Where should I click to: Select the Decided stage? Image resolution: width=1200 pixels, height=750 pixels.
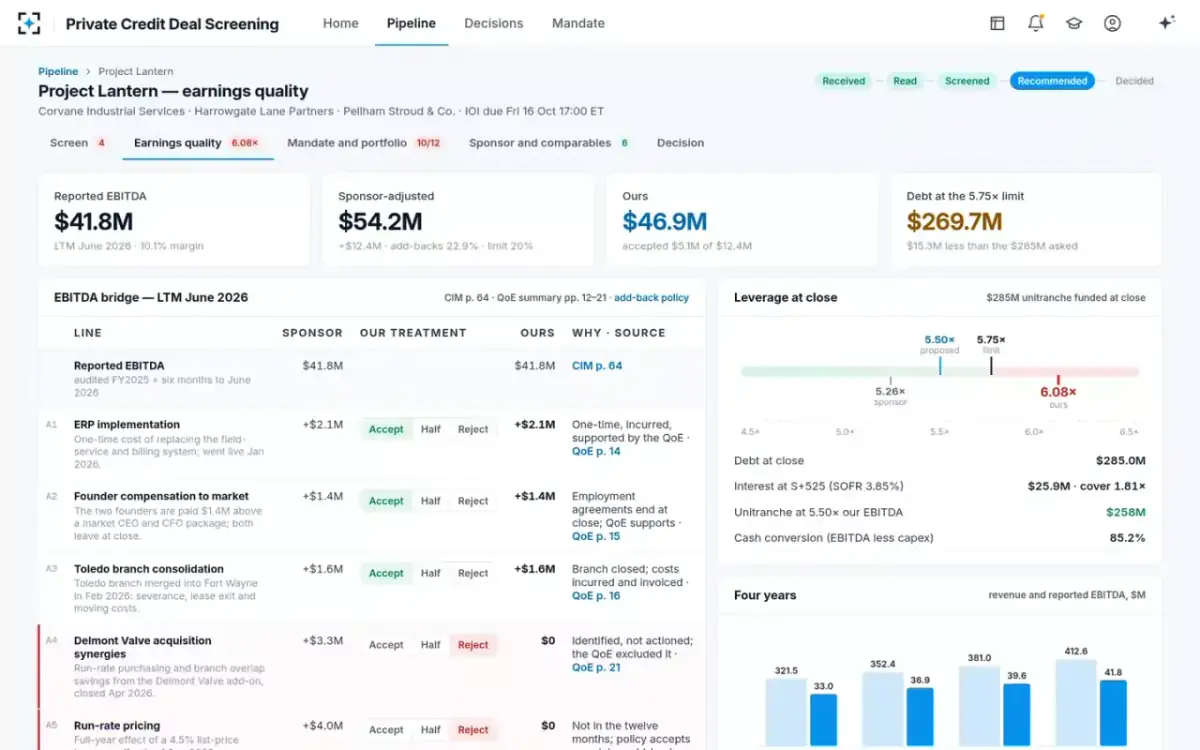1134,81
